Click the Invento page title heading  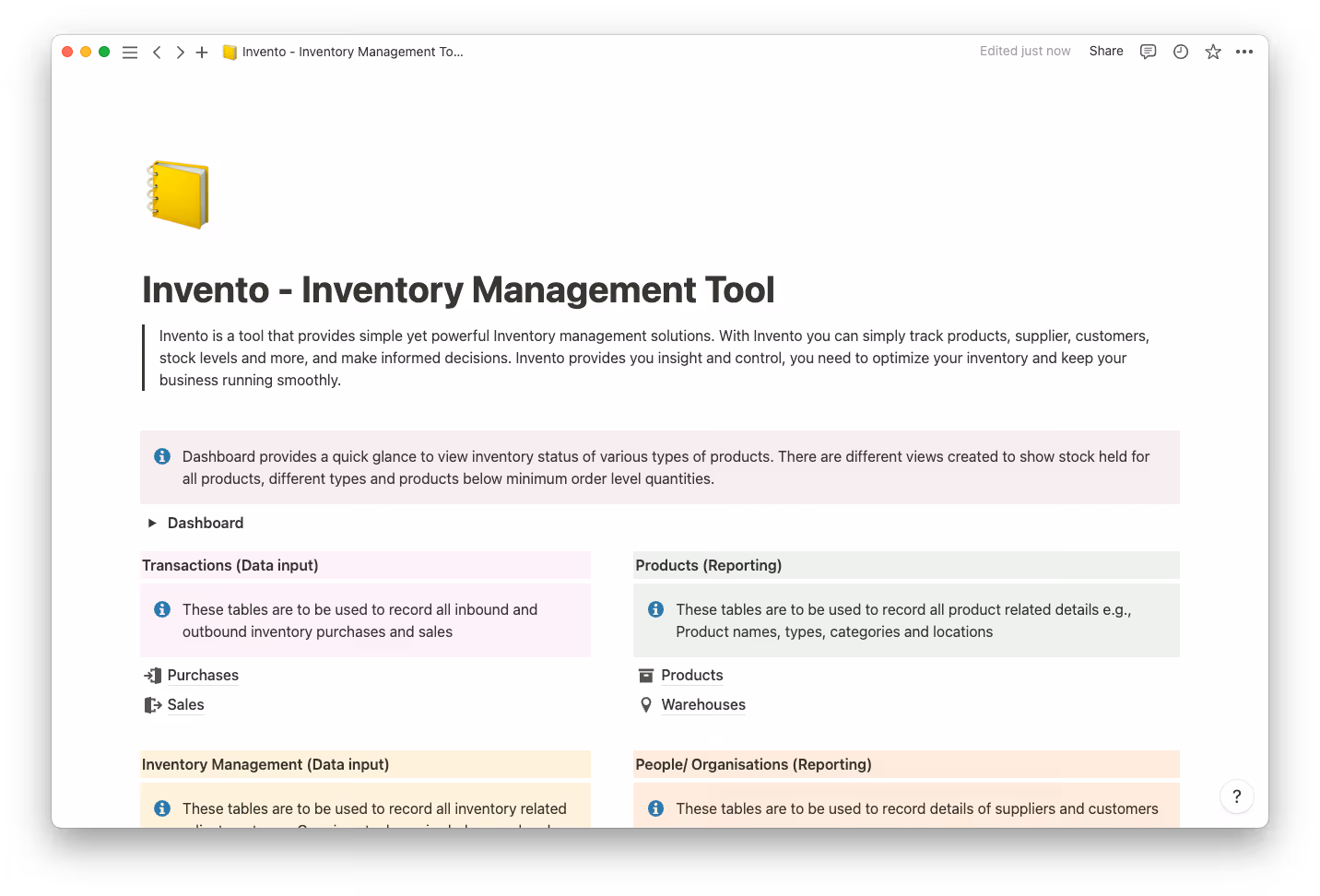[x=458, y=290]
